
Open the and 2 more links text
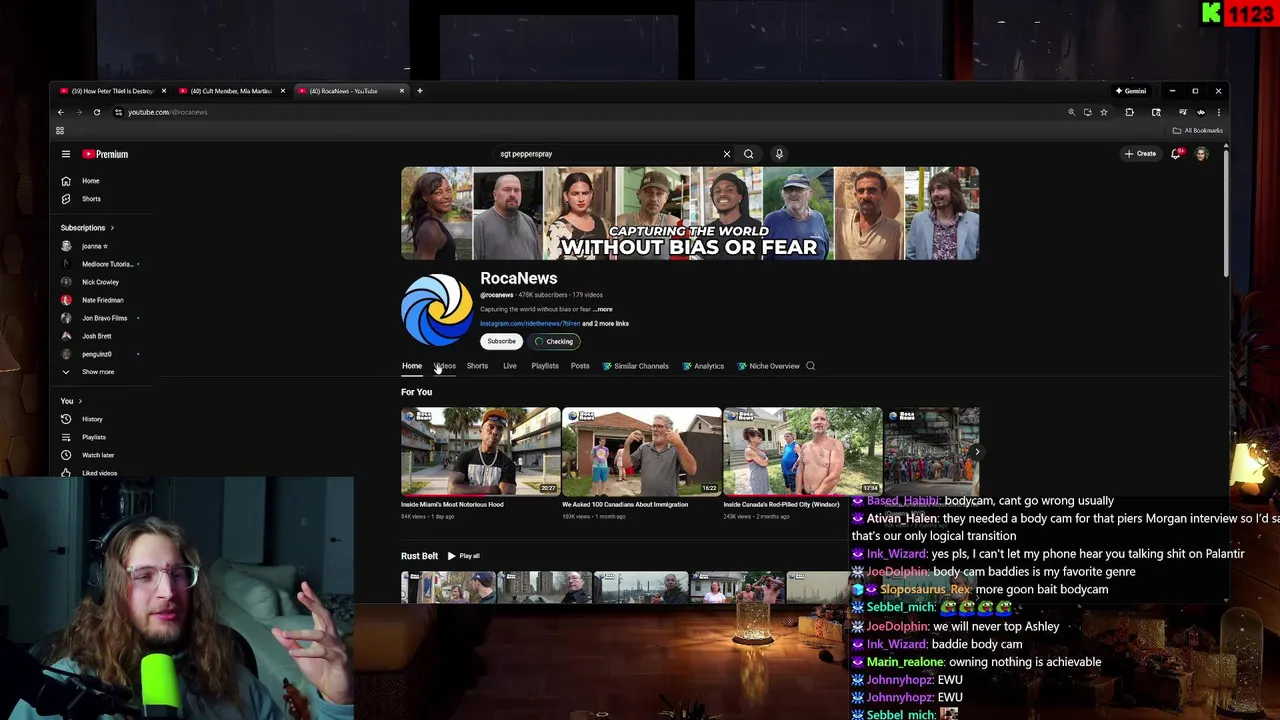606,324
